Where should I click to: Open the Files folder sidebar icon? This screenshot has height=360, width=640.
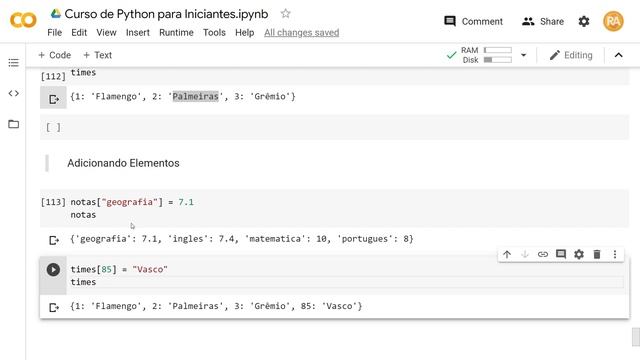click(x=13, y=124)
